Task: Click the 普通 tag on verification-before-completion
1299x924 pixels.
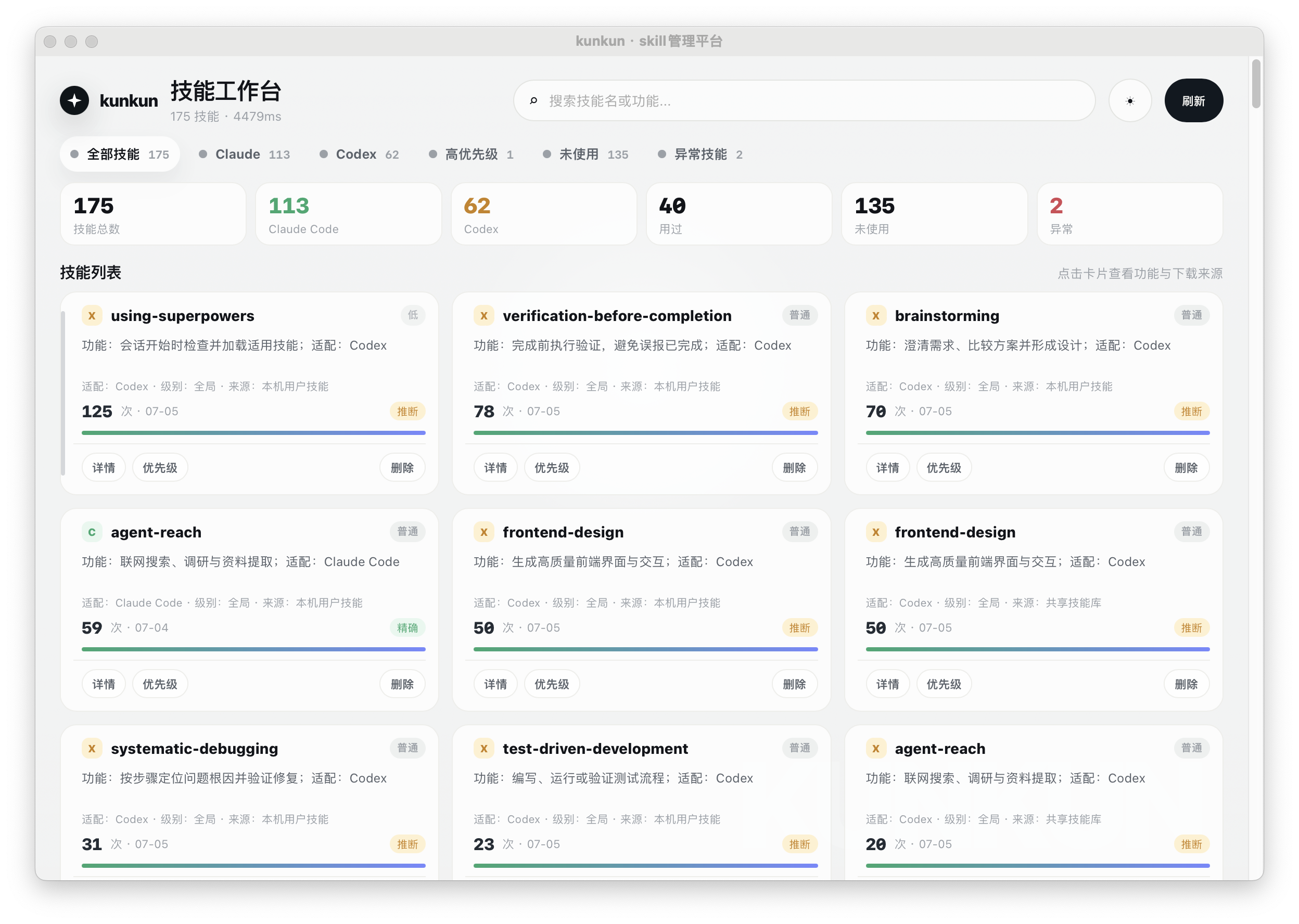Action: click(799, 315)
